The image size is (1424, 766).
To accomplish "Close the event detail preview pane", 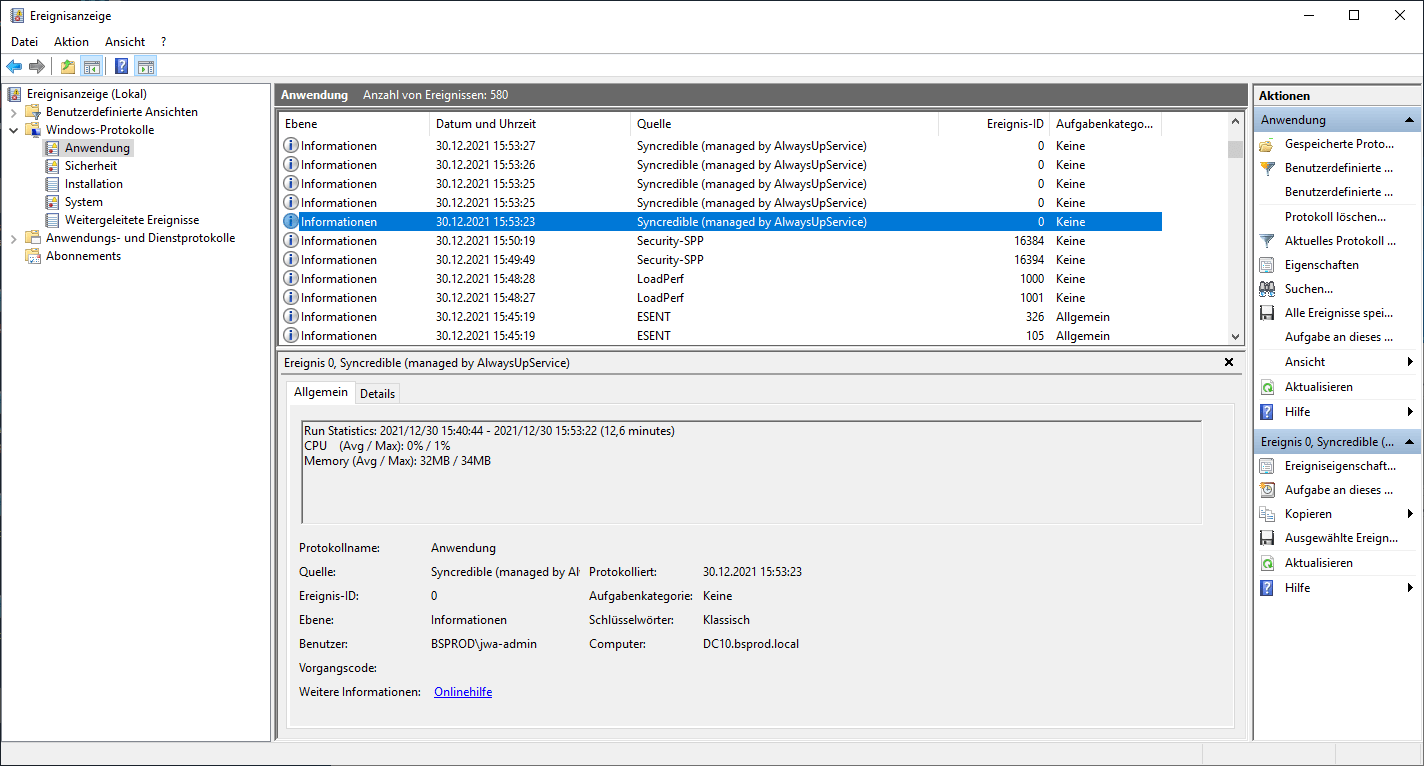I will 1229,362.
